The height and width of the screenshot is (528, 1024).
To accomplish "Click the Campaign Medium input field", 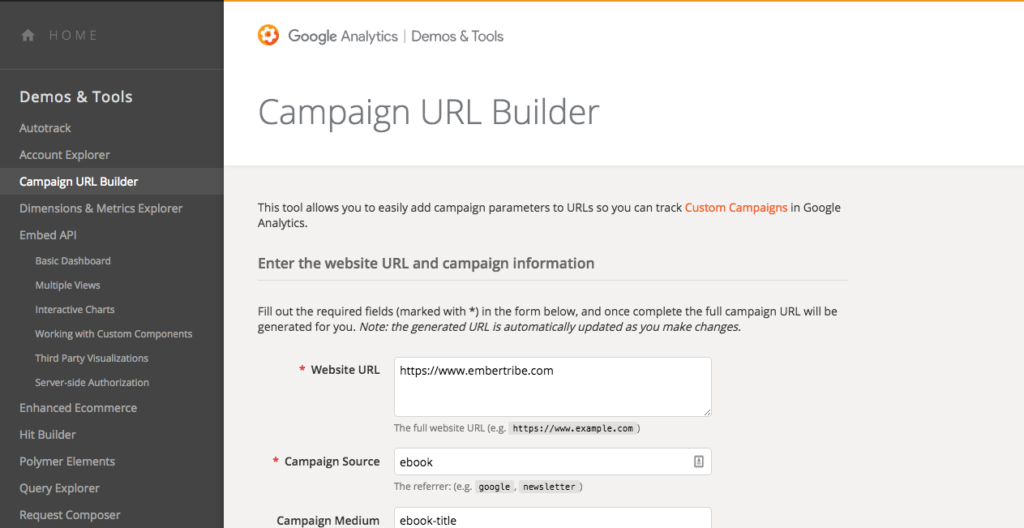I will tap(552, 518).
